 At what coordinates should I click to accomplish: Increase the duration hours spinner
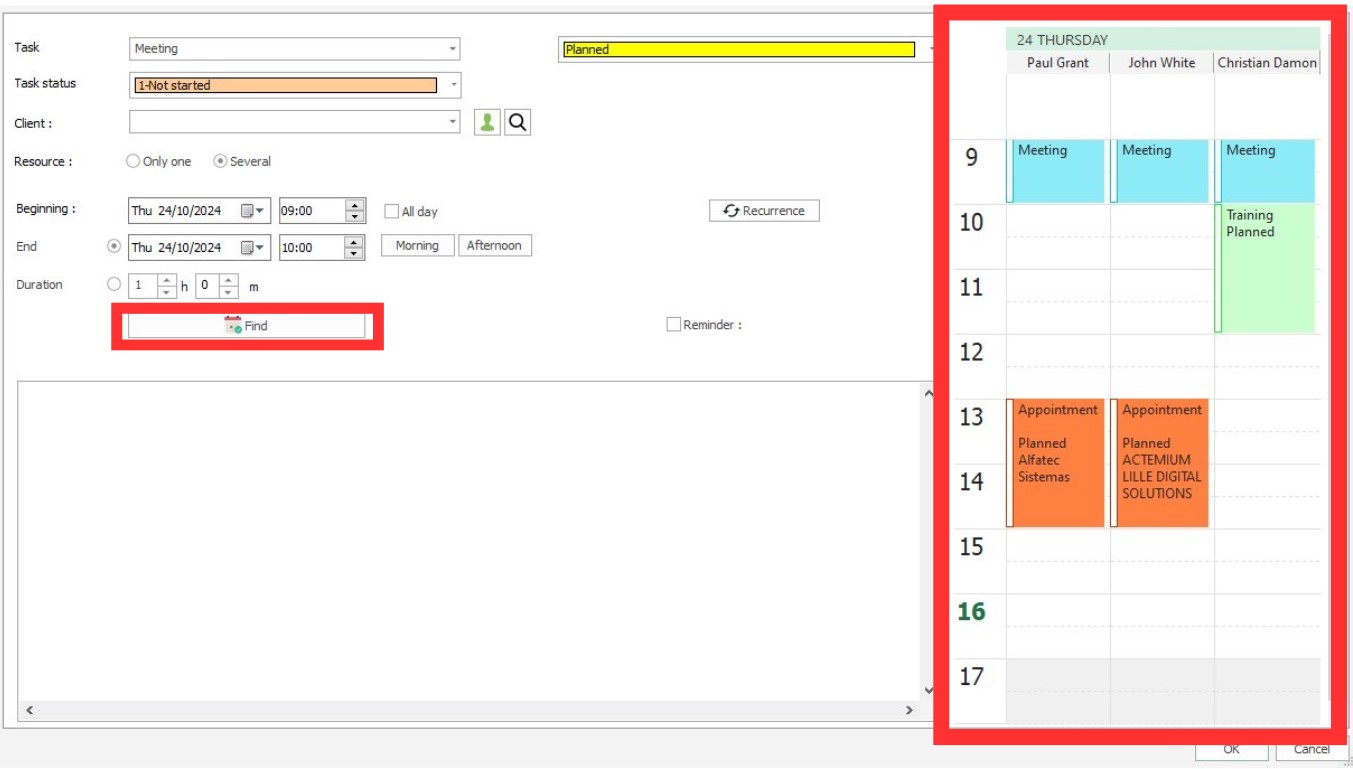[167, 280]
